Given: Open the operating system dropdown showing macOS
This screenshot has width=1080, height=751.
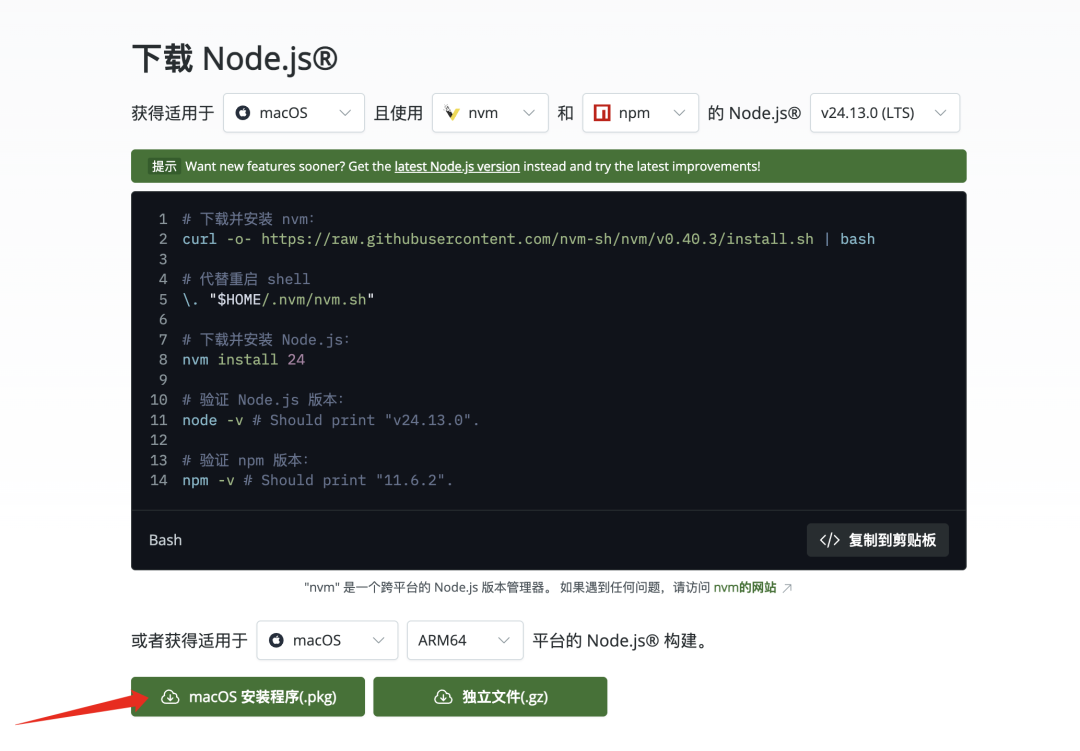Looking at the screenshot, I should pyautogui.click(x=293, y=112).
